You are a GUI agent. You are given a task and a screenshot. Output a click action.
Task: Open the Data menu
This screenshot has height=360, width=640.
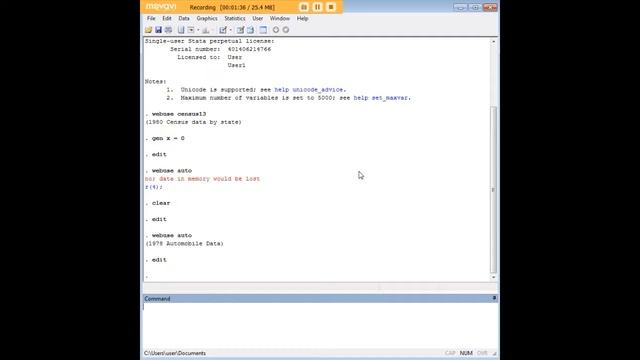click(184, 18)
